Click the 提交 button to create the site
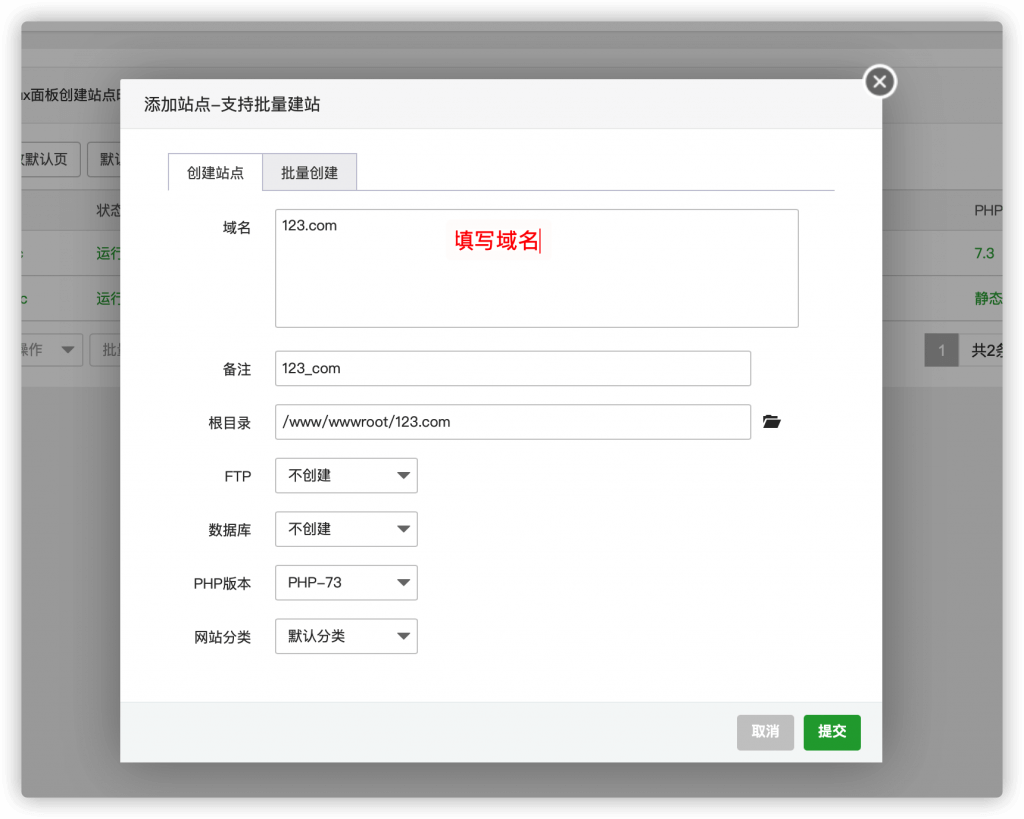Screen dimensions: 1024x819 pos(831,732)
